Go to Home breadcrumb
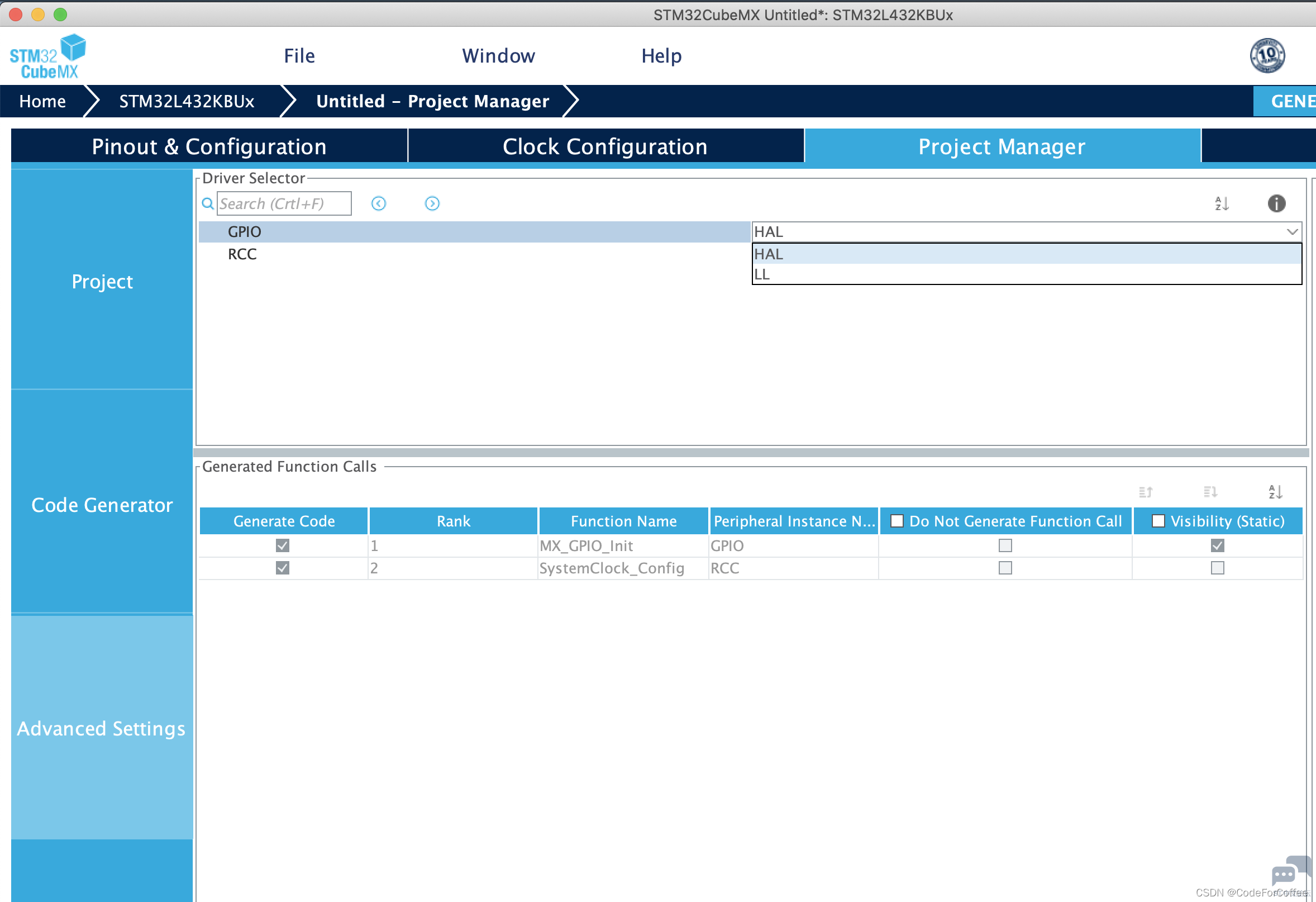 point(42,101)
